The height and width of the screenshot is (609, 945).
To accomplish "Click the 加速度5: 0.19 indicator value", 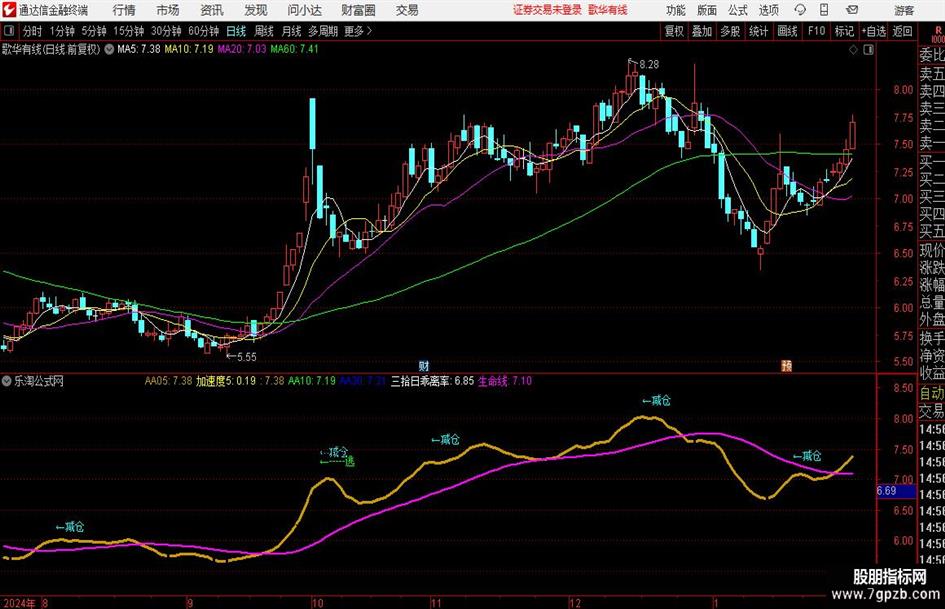I will [225, 381].
